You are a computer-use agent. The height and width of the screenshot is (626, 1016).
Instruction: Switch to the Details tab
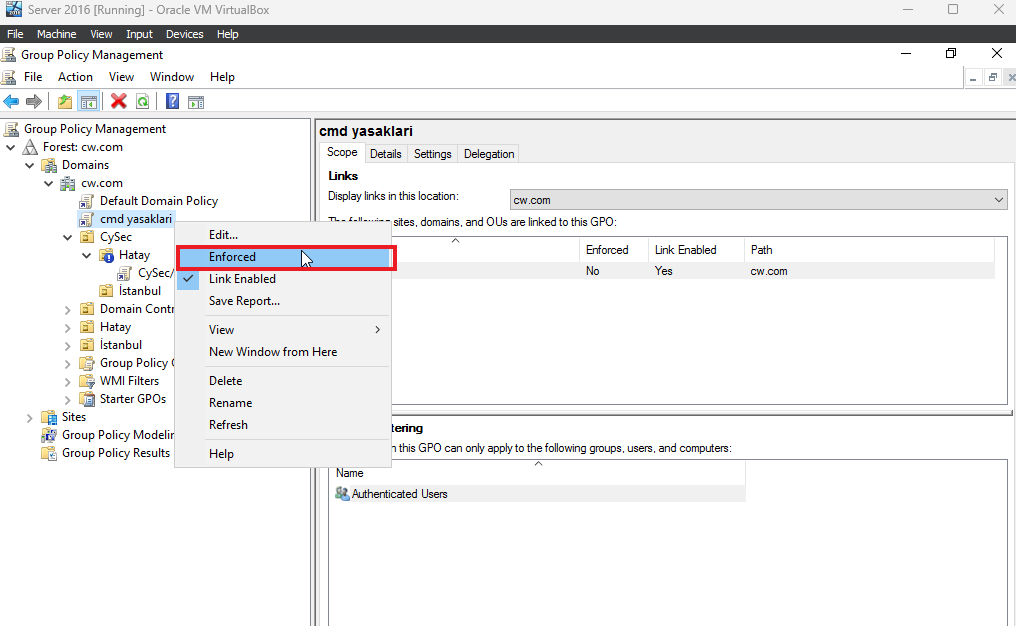386,154
